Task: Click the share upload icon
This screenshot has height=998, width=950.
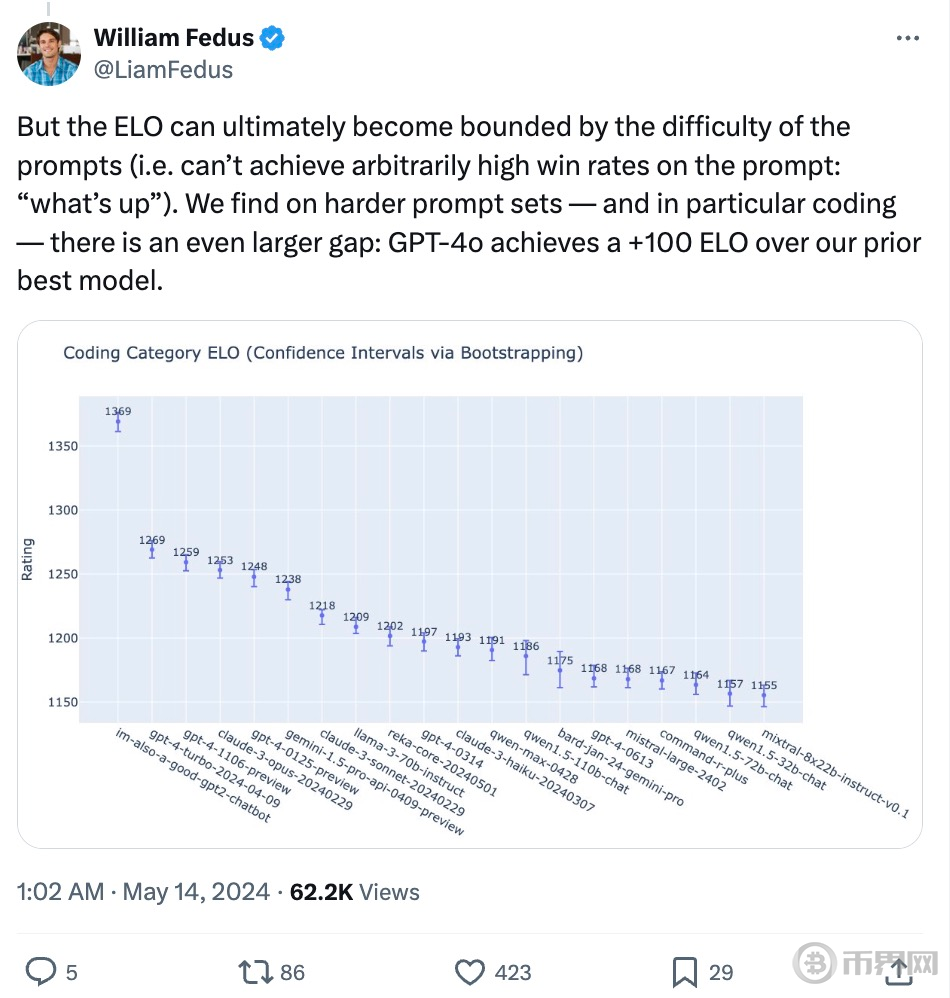Action: (x=899, y=972)
